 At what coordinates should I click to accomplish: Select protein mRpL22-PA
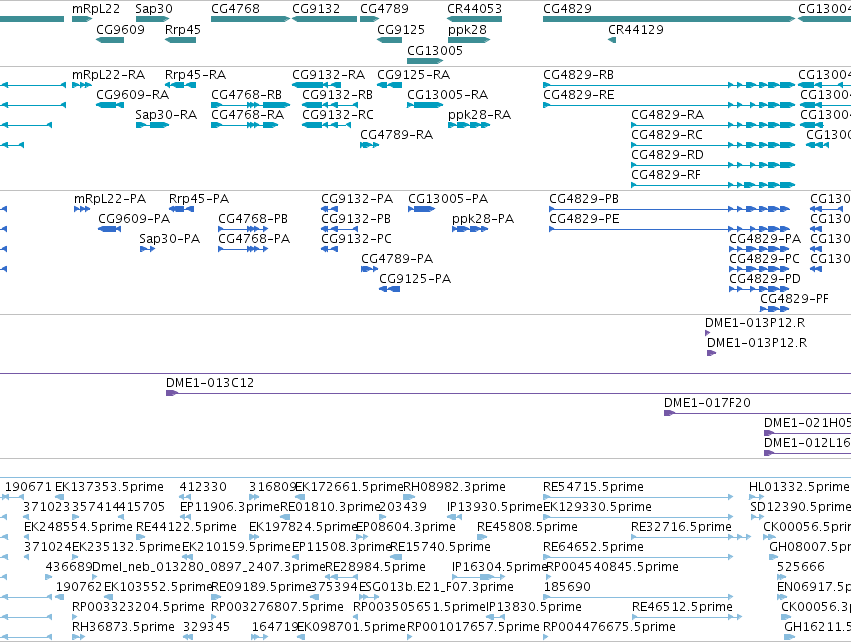pyautogui.click(x=82, y=209)
